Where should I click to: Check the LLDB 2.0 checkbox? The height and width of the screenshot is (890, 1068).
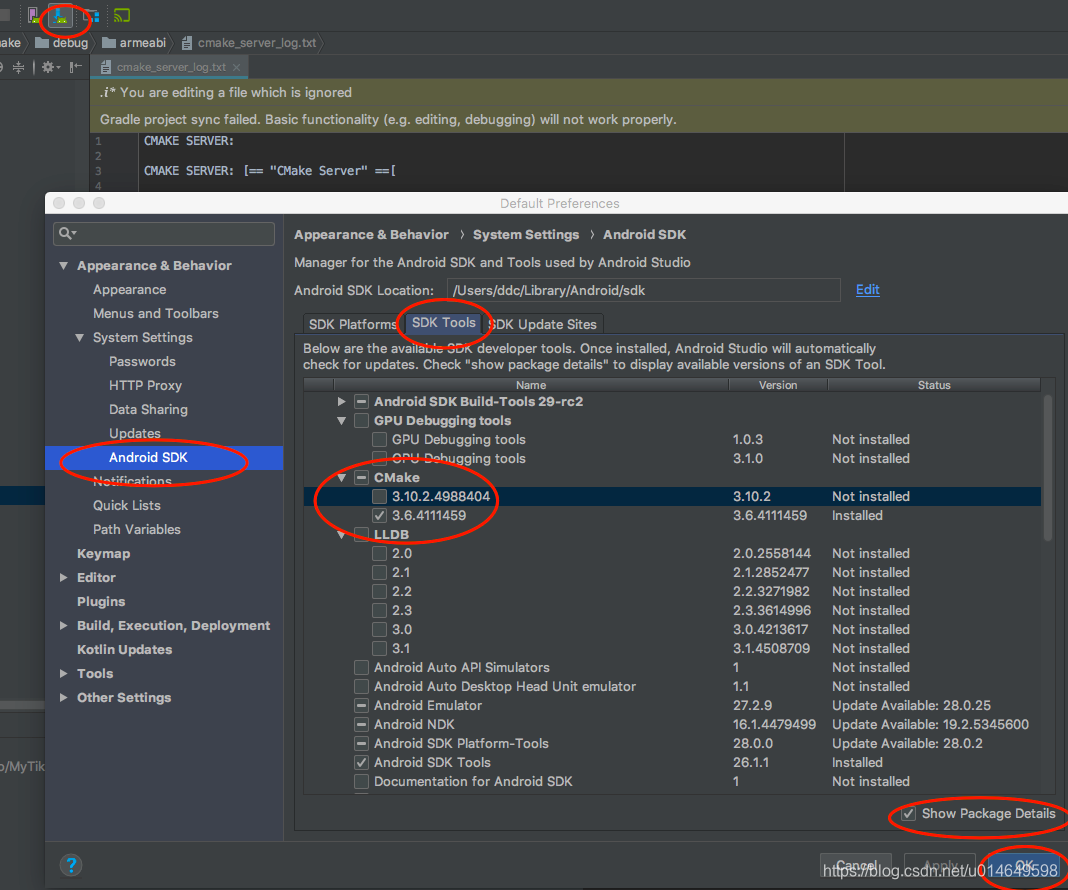click(379, 554)
